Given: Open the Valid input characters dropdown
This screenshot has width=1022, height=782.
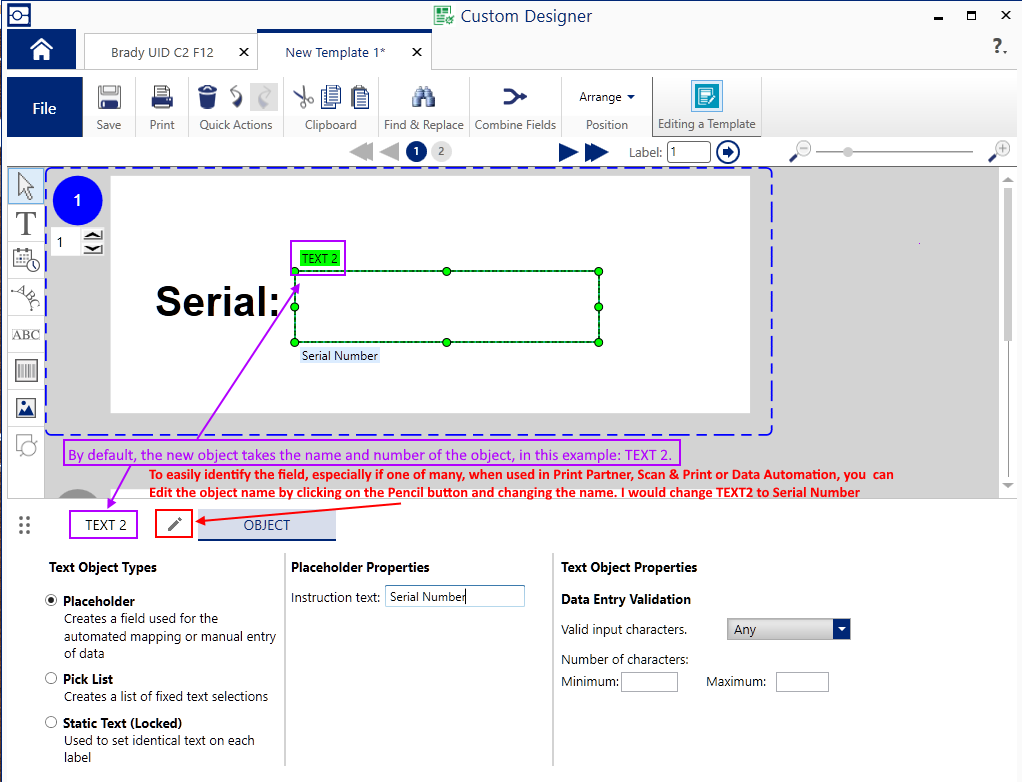Looking at the screenshot, I should coord(841,629).
